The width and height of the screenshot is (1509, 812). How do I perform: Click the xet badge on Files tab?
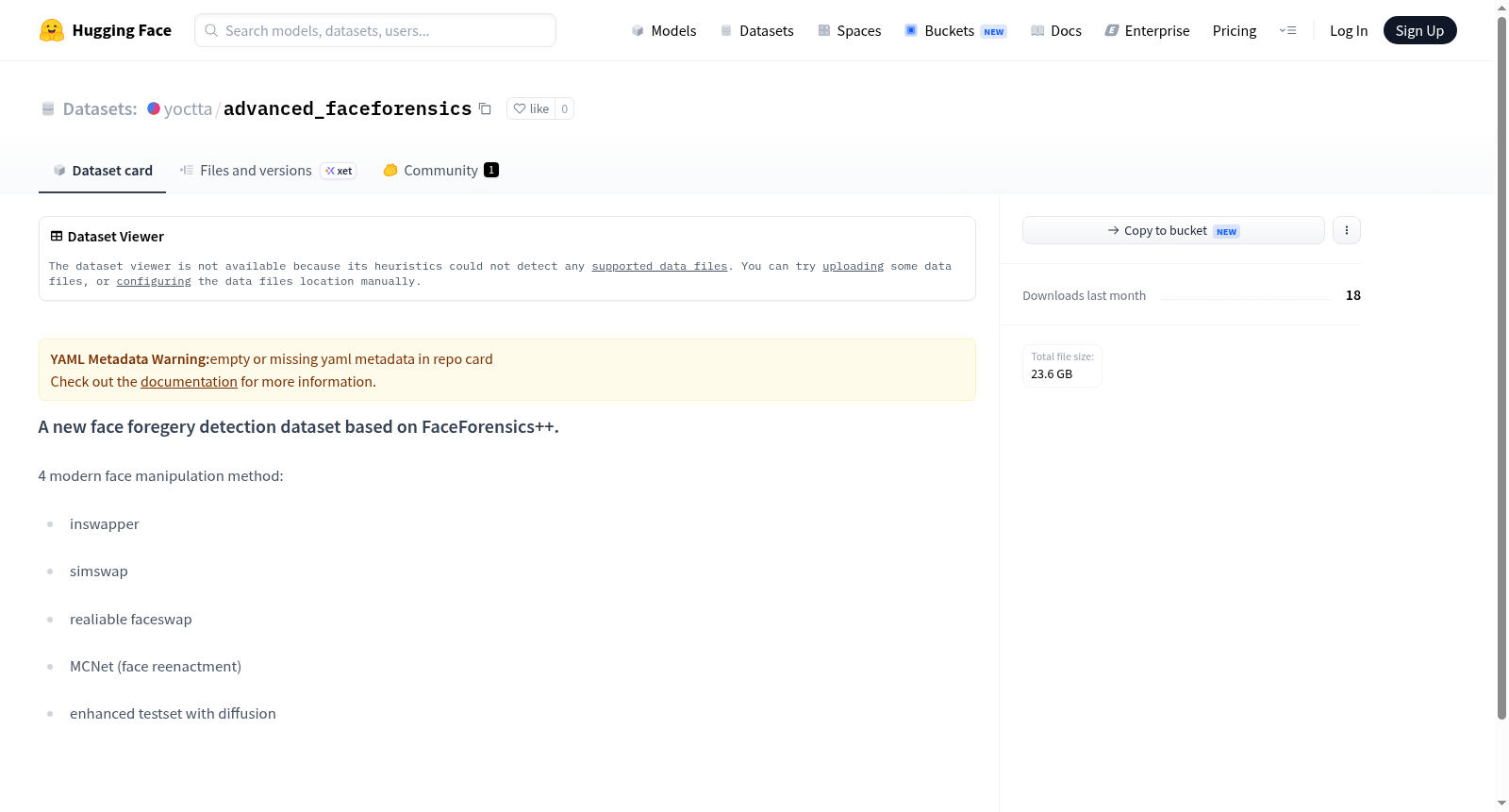pyautogui.click(x=339, y=171)
